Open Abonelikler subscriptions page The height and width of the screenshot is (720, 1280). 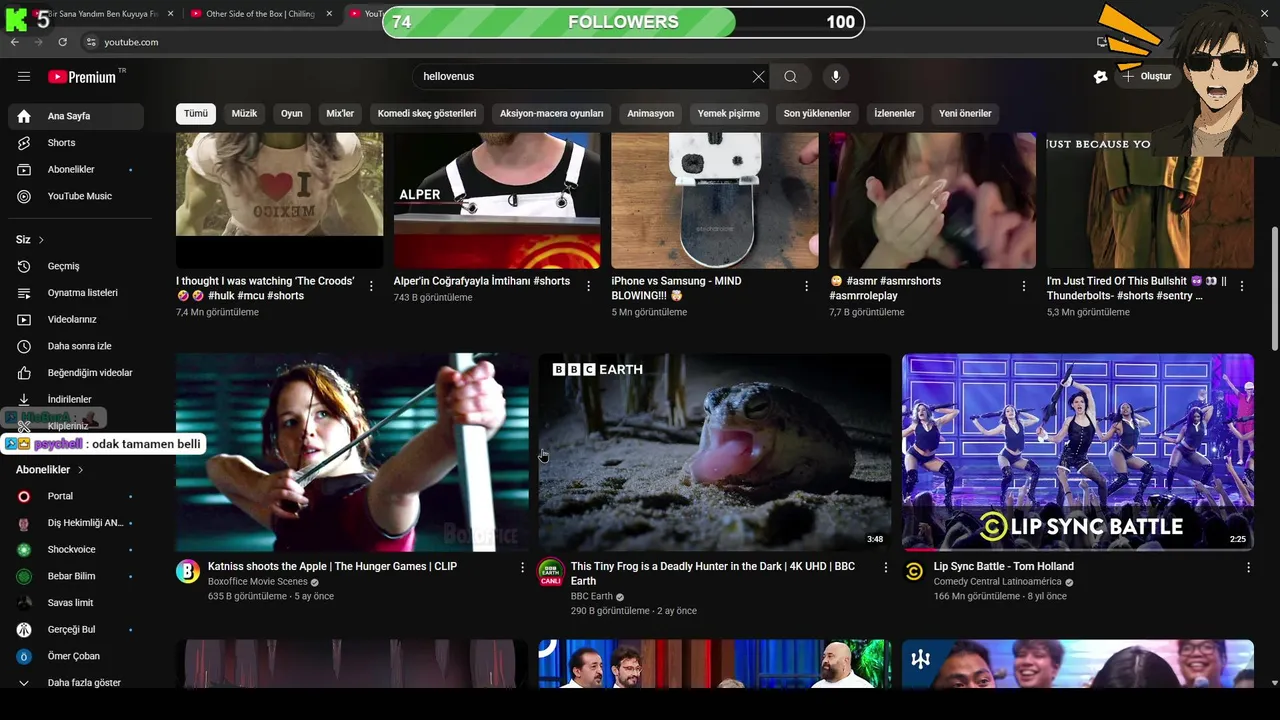tap(76, 170)
